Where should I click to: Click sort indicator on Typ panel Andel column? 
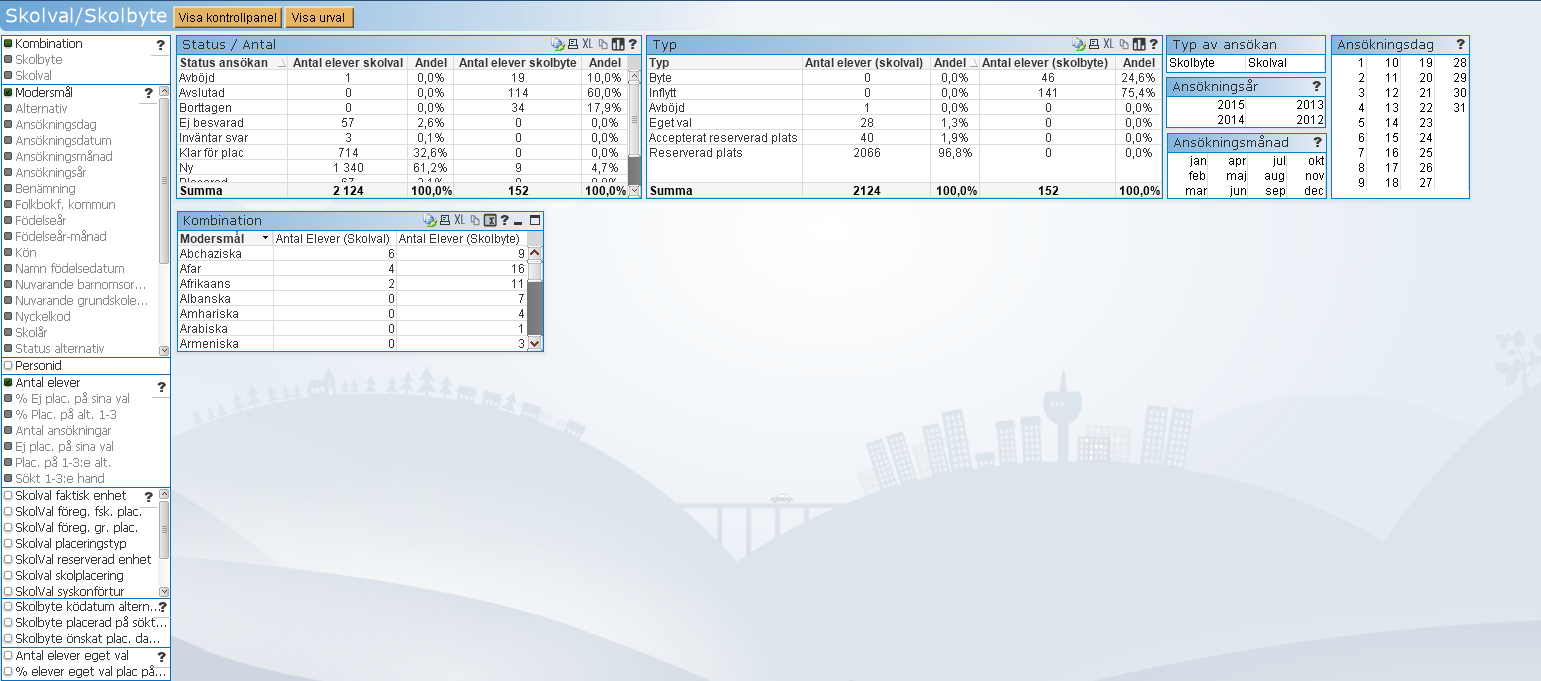coord(974,63)
